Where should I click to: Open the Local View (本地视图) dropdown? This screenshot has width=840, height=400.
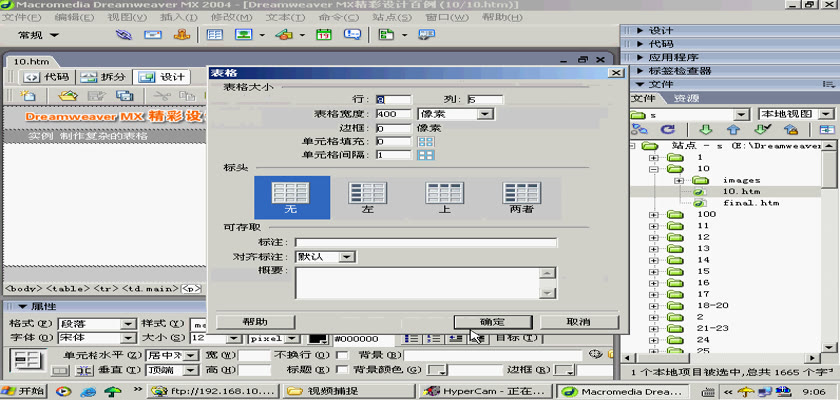click(x=827, y=114)
